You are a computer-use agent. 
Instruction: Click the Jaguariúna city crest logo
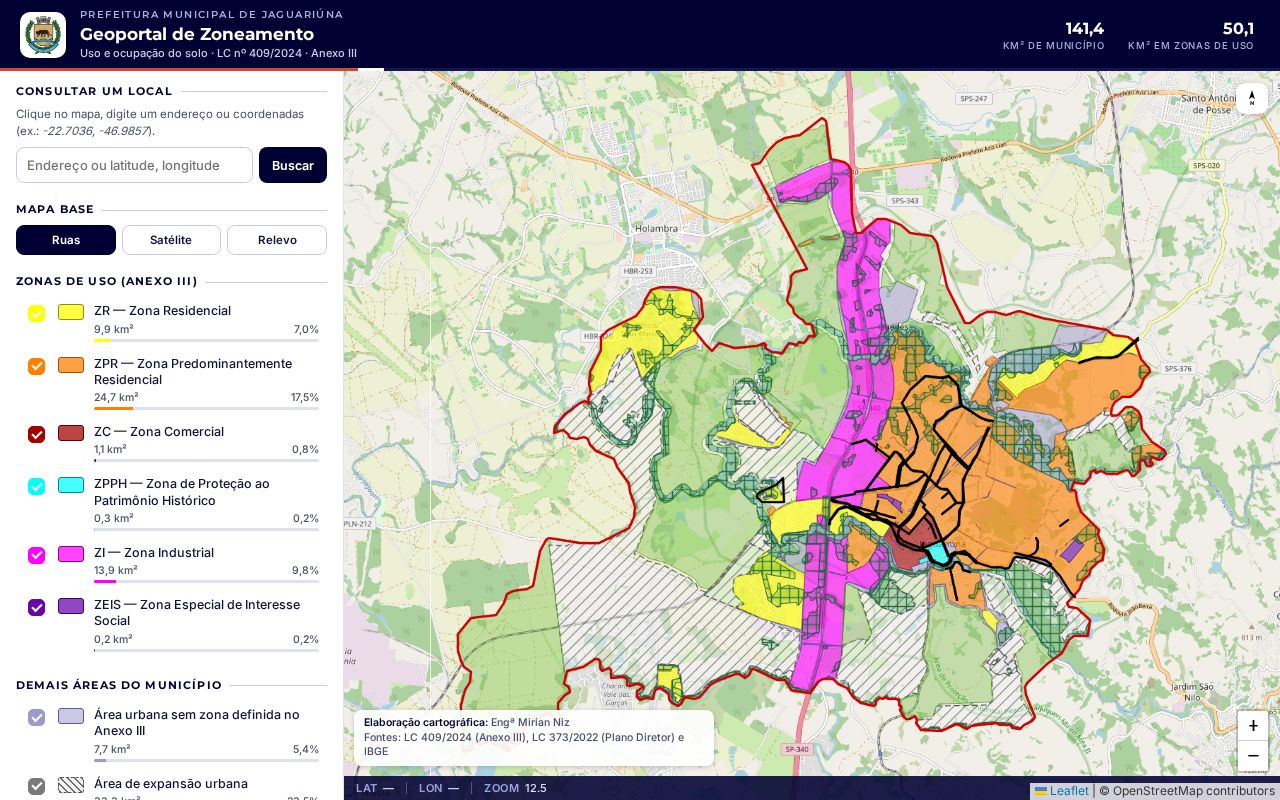click(43, 35)
